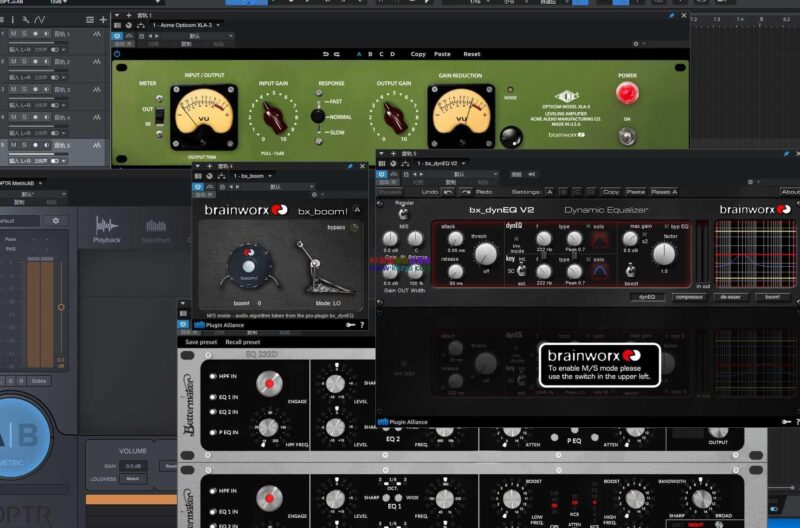Click Undo arrow in bx_dynEQ toolbar
This screenshot has height=528, width=800.
tap(447, 192)
